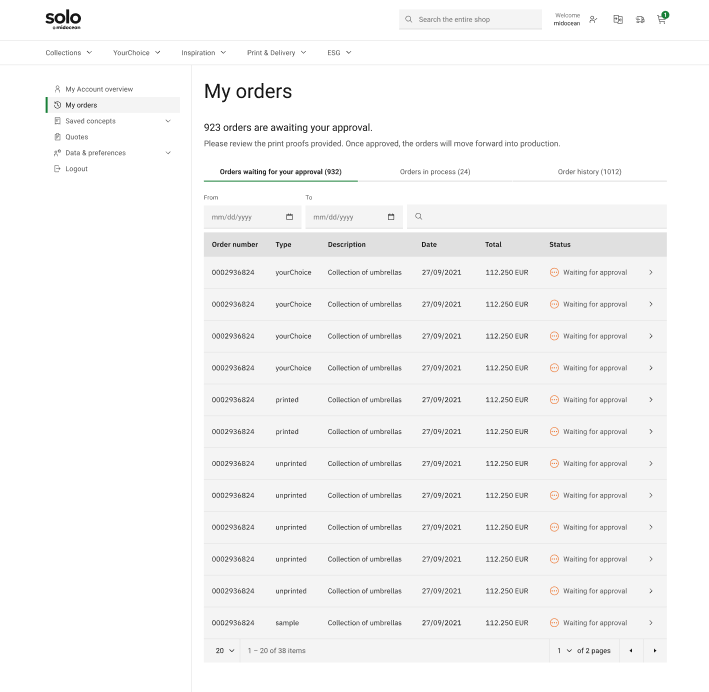Click order number in first yourChoice row
This screenshot has height=692, width=709.
(x=233, y=272)
